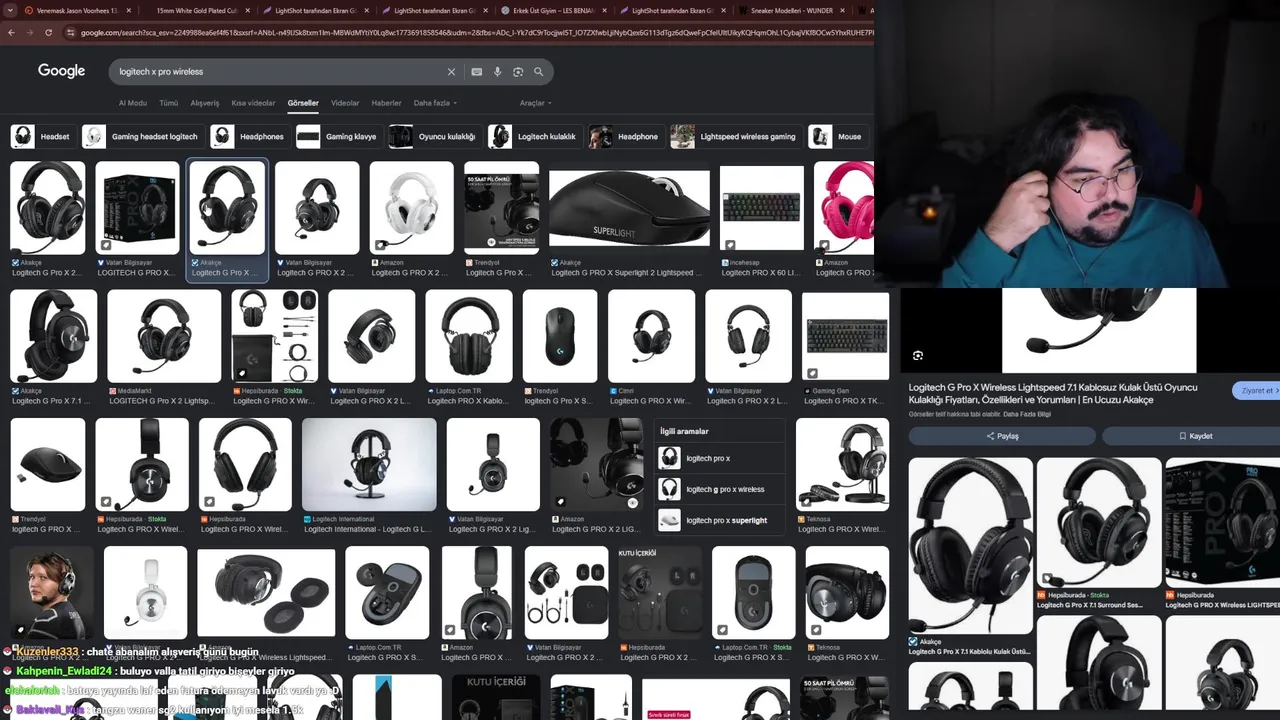The width and height of the screenshot is (1280, 720).
Task: Open the on-screen keyboard icon in search bar
Action: tap(477, 72)
